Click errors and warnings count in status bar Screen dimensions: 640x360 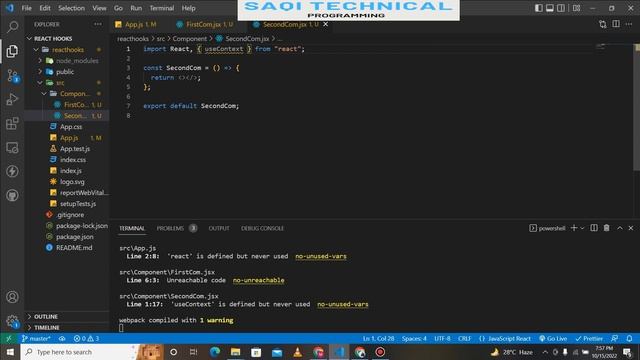(86, 338)
